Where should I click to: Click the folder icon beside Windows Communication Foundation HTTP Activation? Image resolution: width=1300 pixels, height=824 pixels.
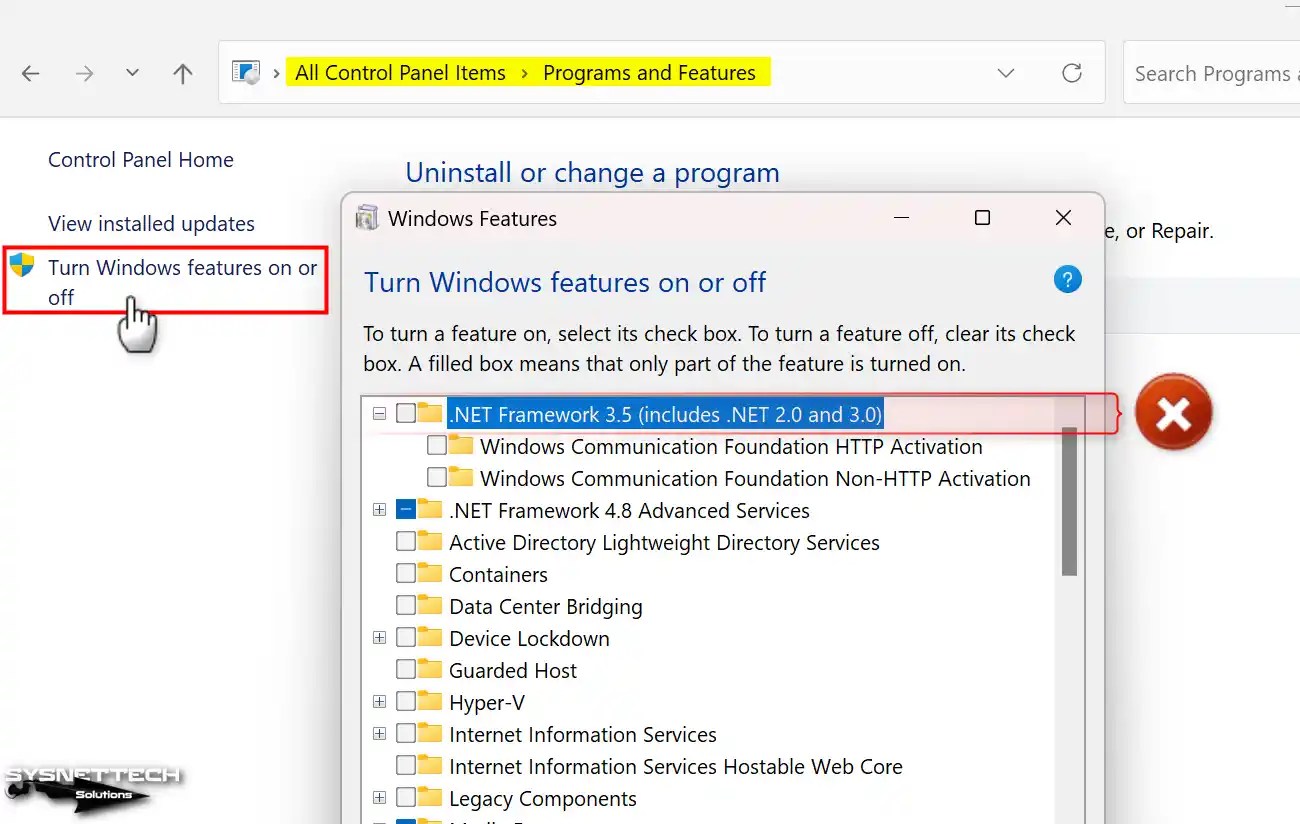pos(461,446)
